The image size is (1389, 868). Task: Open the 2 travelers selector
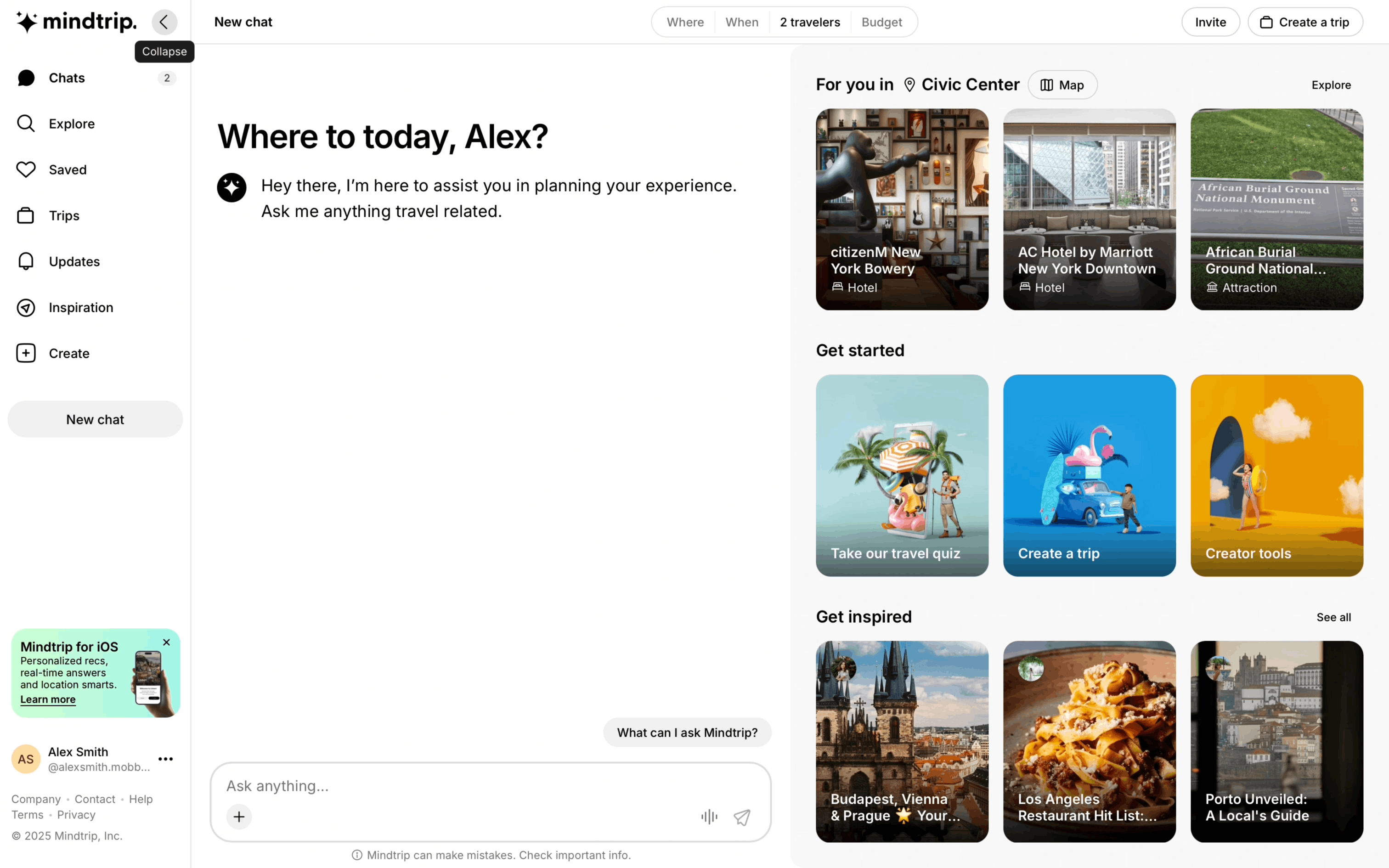[809, 22]
